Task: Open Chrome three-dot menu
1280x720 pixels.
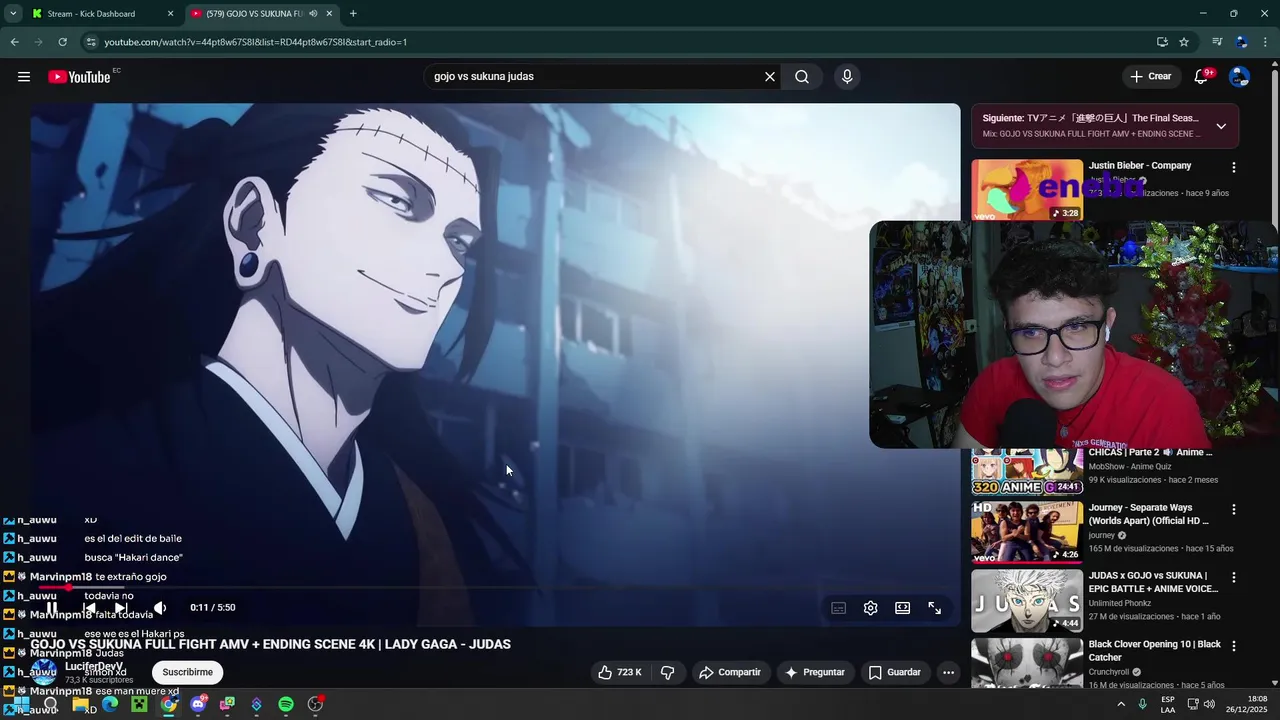Action: click(1265, 42)
